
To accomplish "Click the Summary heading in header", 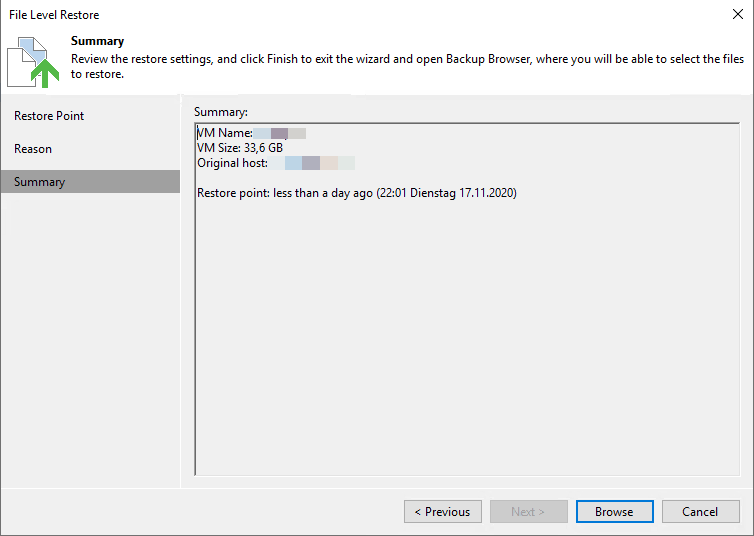I will click(x=98, y=41).
